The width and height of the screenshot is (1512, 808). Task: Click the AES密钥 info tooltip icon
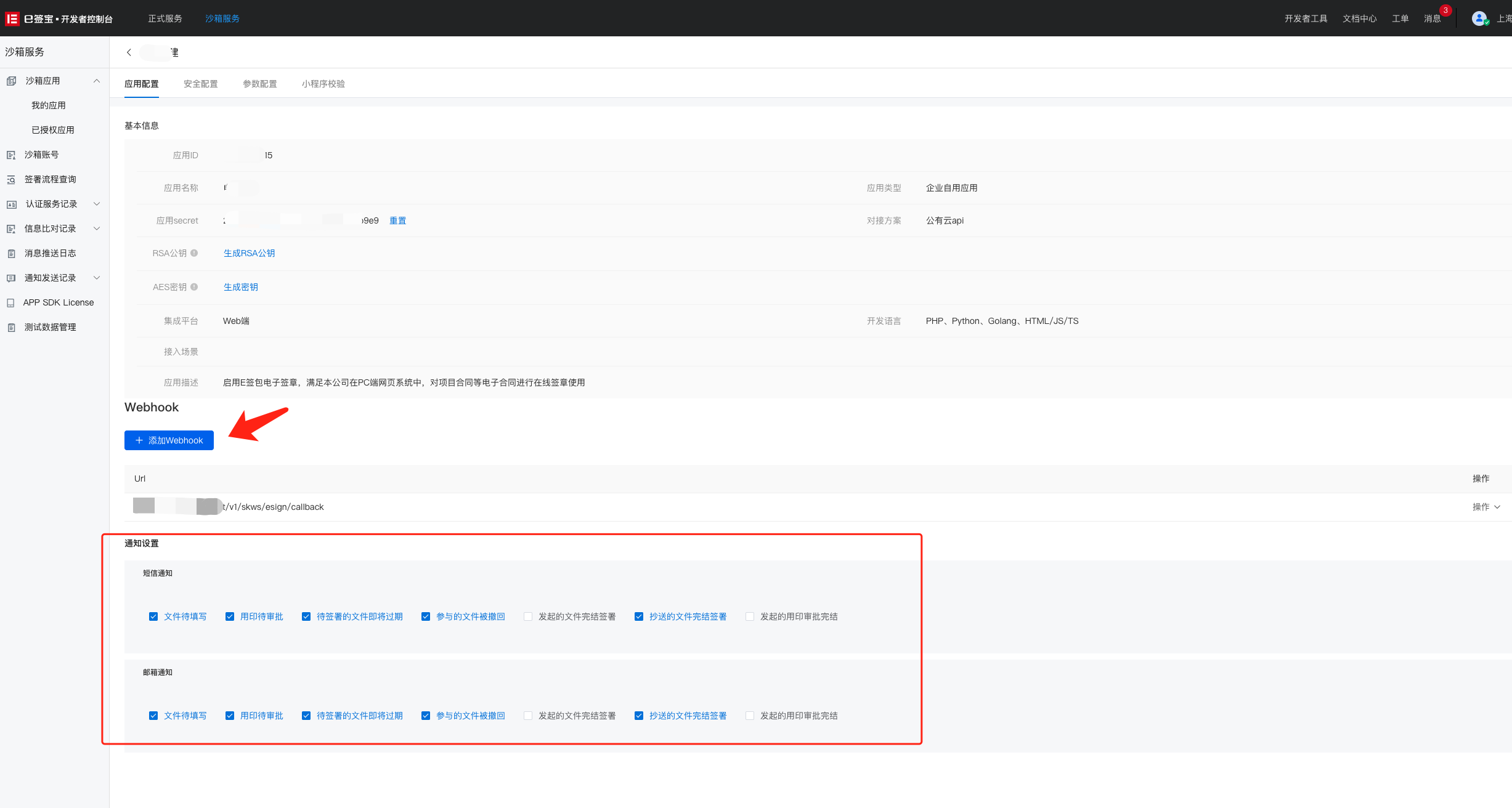(x=194, y=287)
